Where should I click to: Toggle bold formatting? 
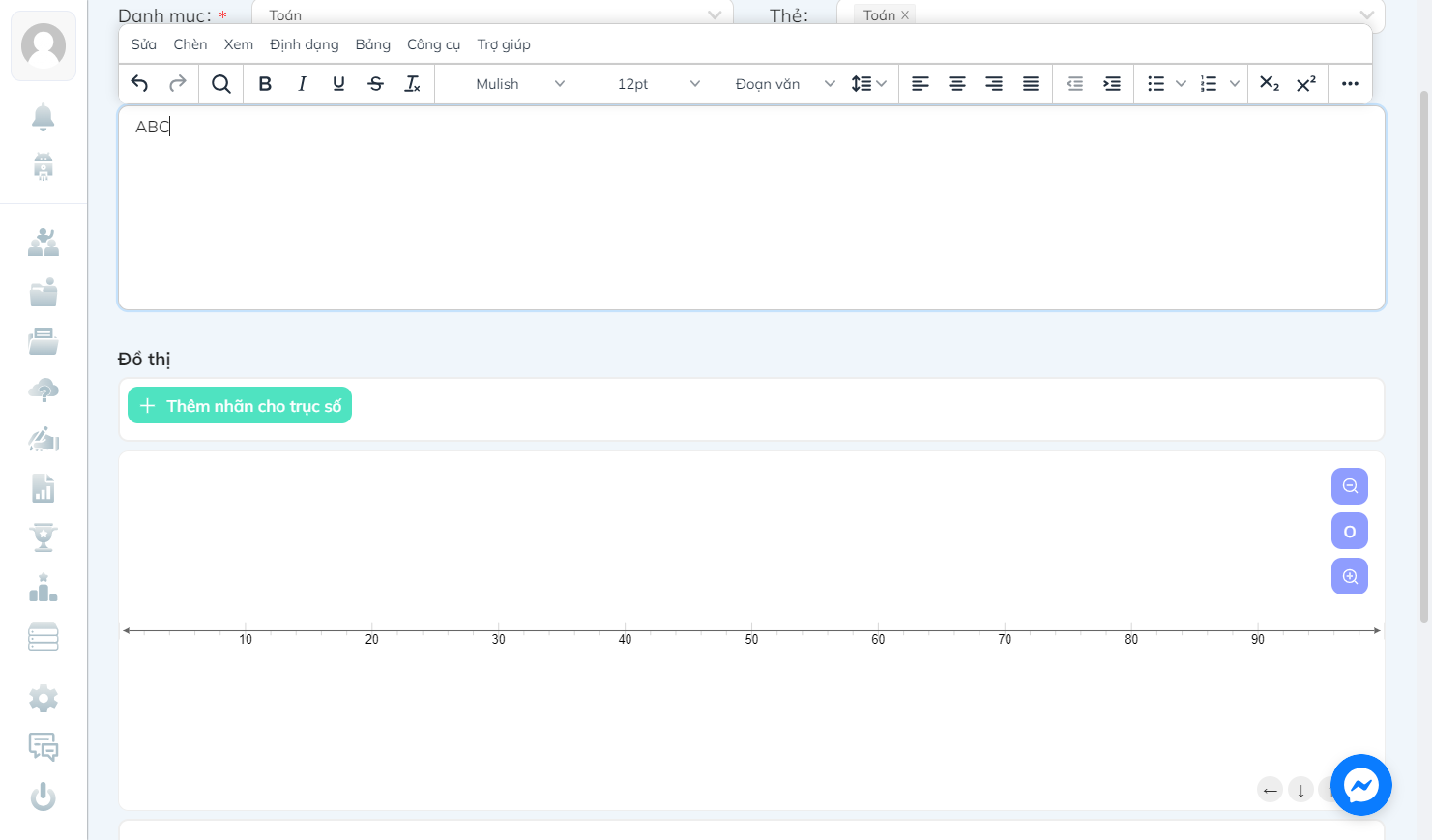pos(265,84)
